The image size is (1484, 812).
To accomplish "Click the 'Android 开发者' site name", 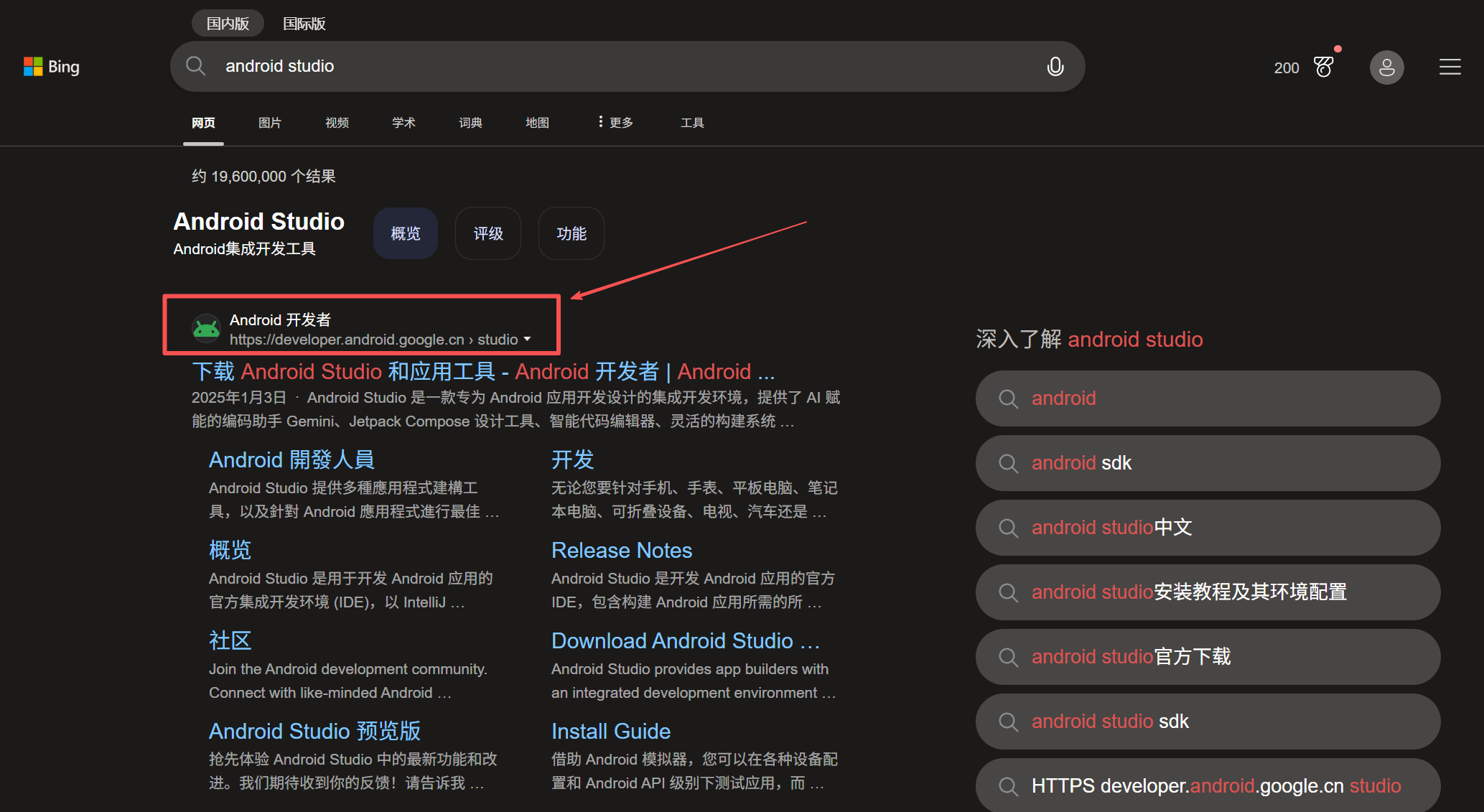I will [280, 319].
